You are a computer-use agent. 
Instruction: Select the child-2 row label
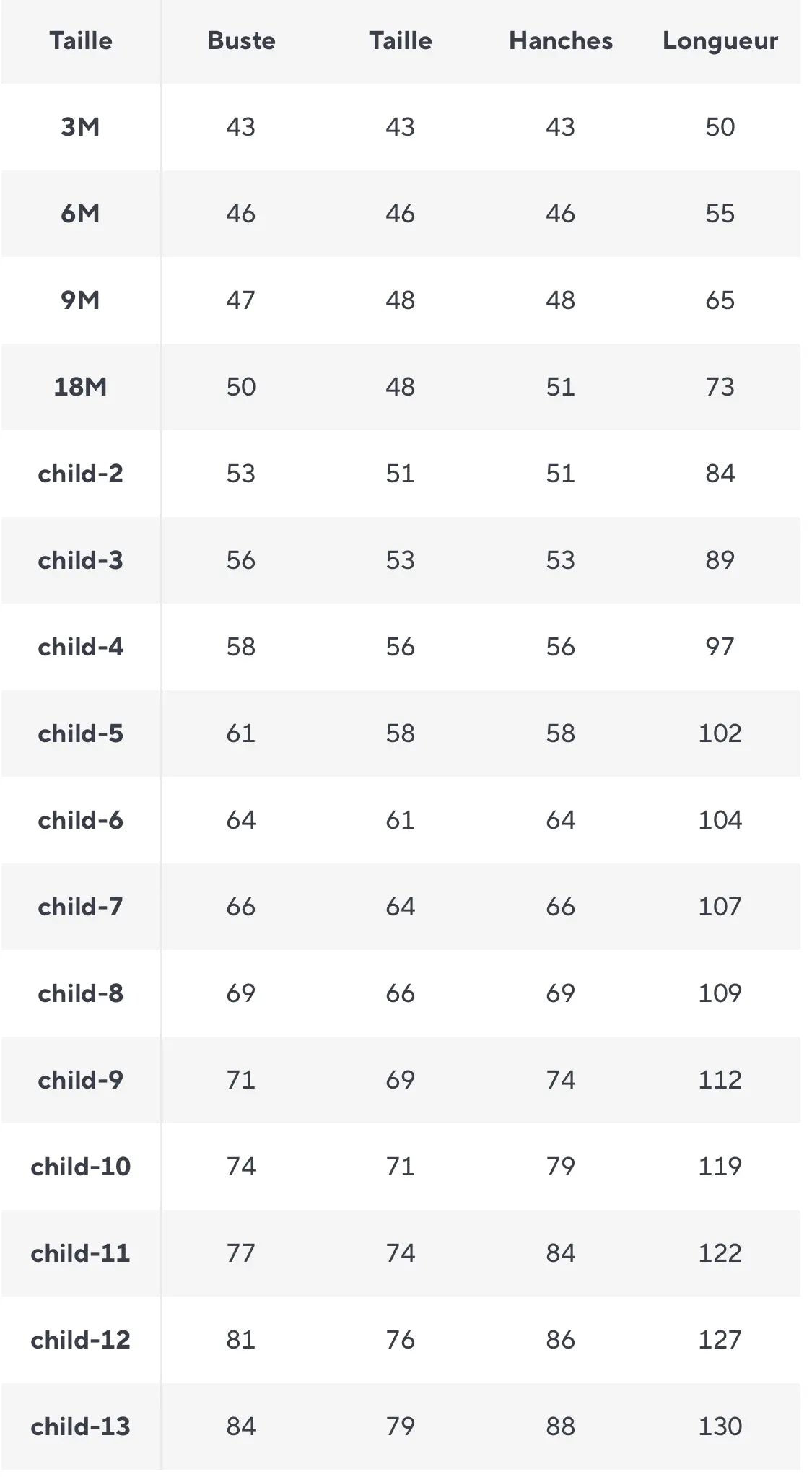point(80,474)
